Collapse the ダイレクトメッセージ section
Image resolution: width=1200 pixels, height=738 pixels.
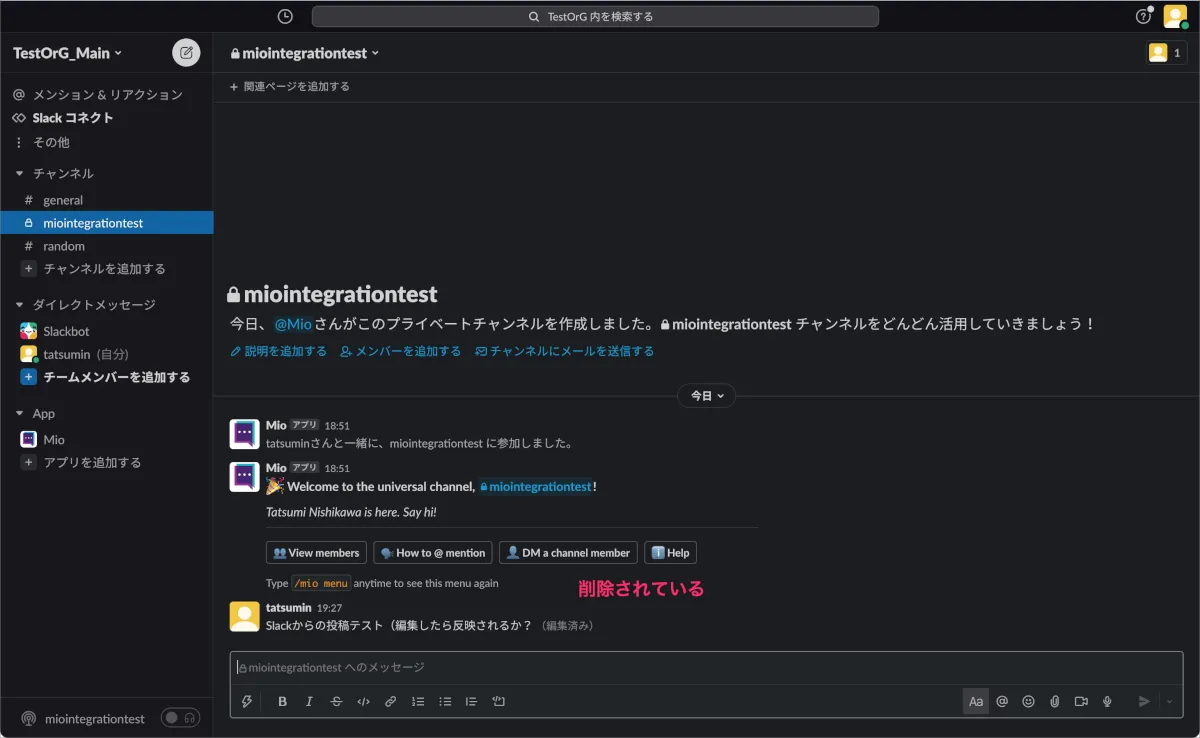[x=19, y=304]
